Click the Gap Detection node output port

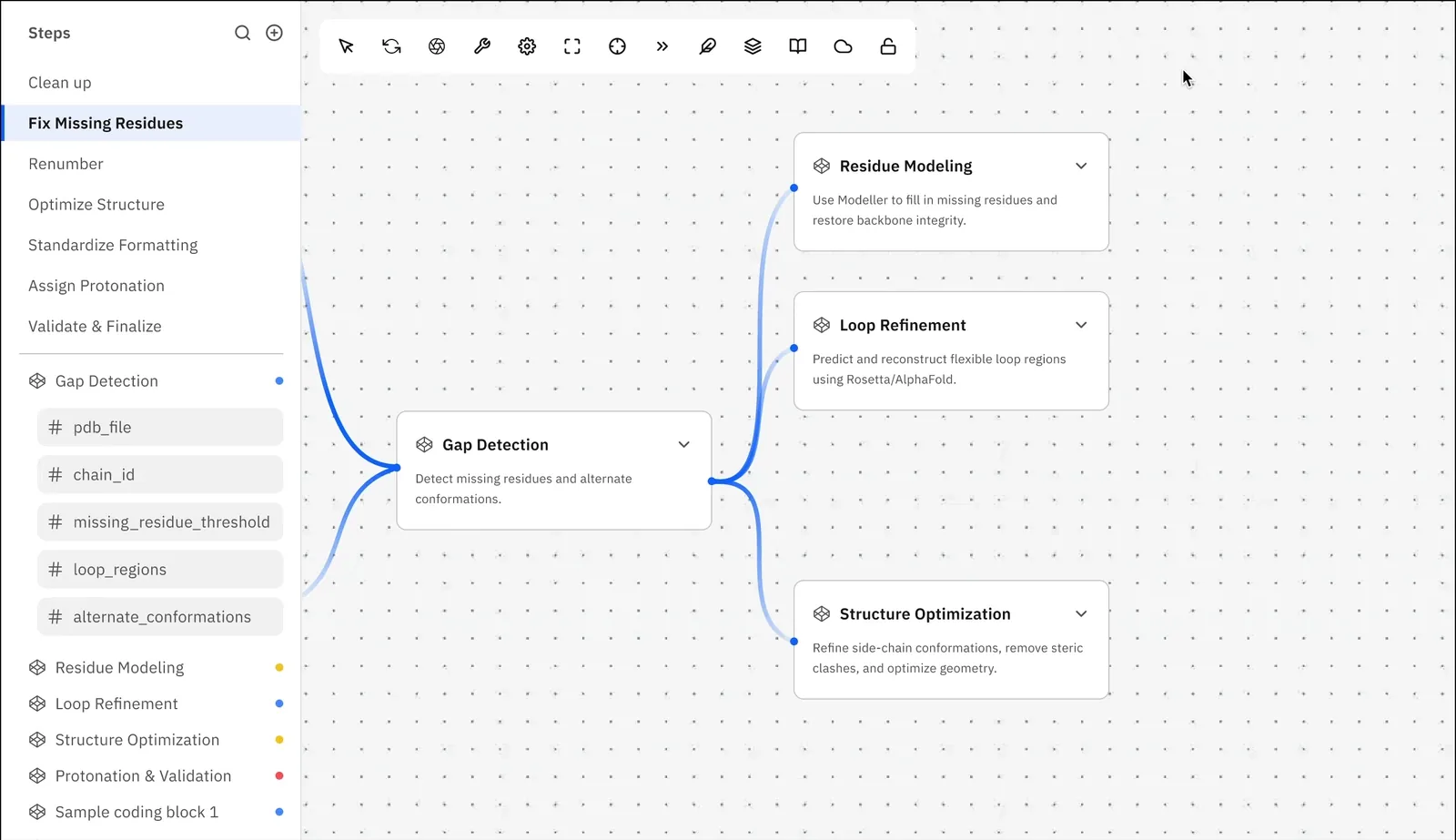click(x=712, y=481)
